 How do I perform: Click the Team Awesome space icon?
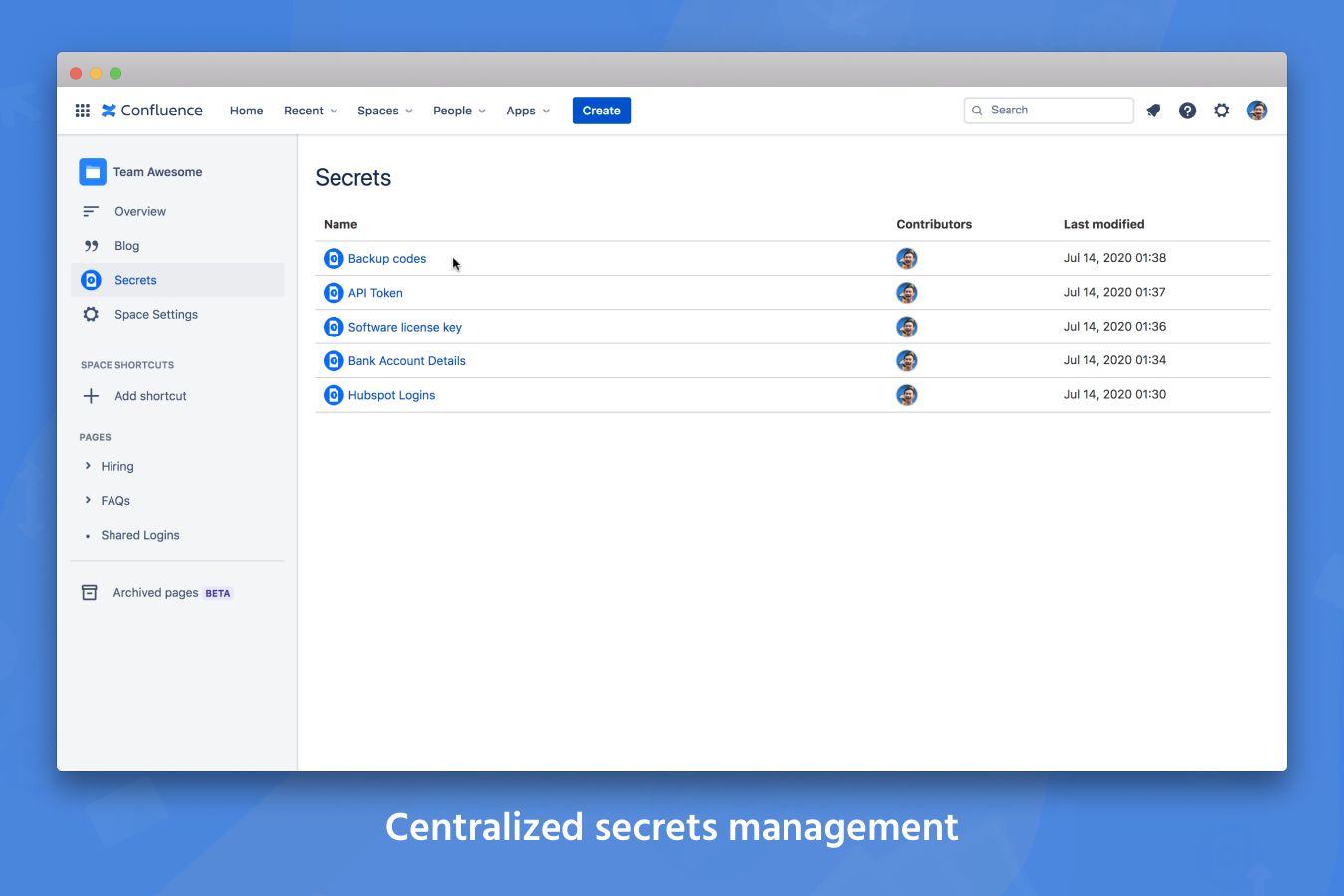point(93,172)
